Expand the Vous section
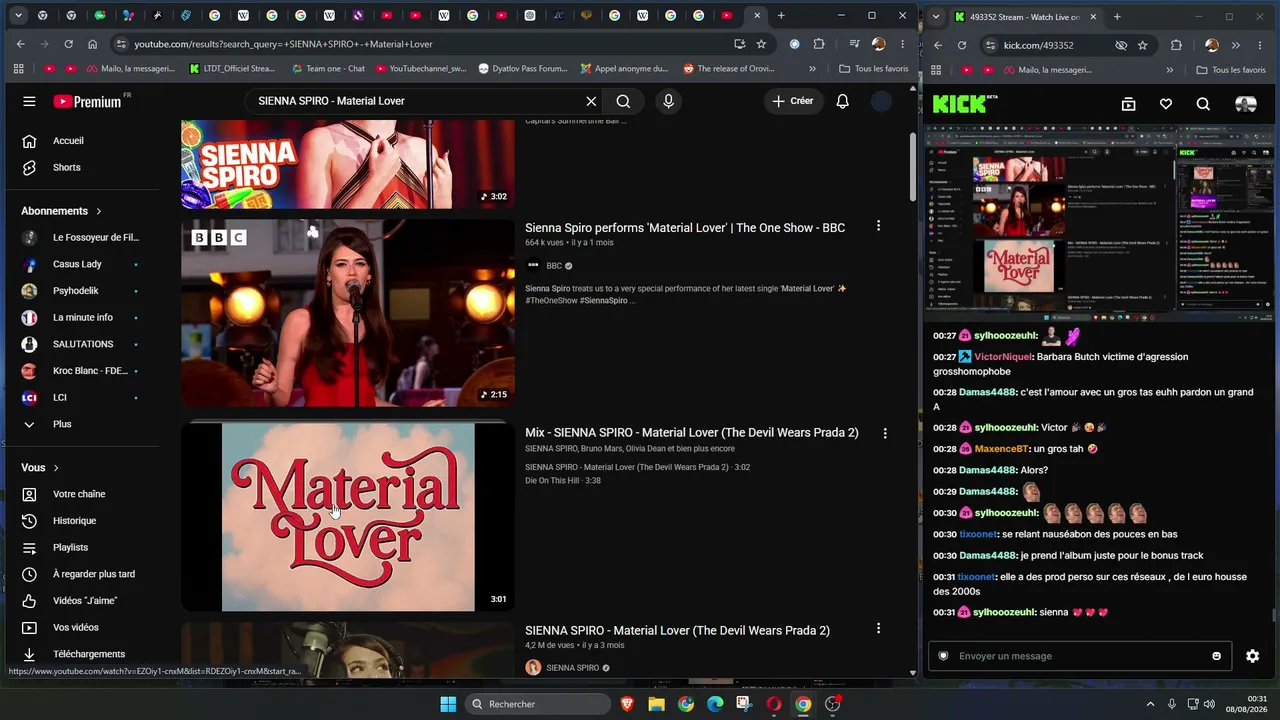Viewport: 1280px width, 720px height. (40, 467)
